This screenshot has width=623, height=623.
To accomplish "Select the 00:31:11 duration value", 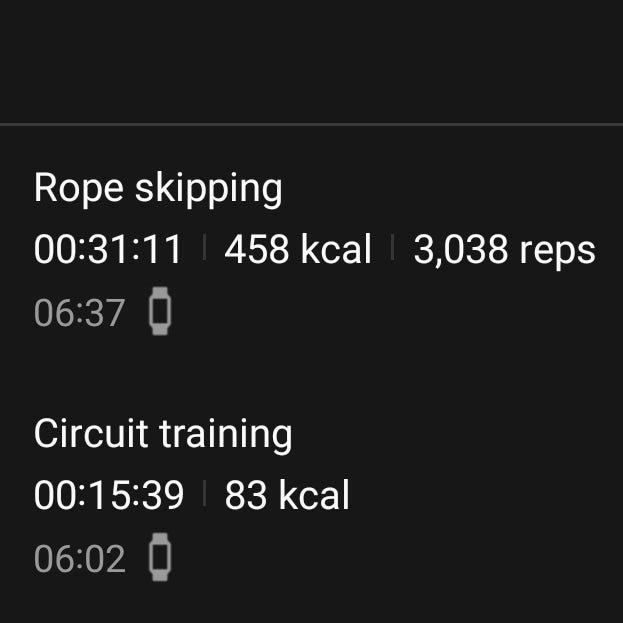I will 109,250.
